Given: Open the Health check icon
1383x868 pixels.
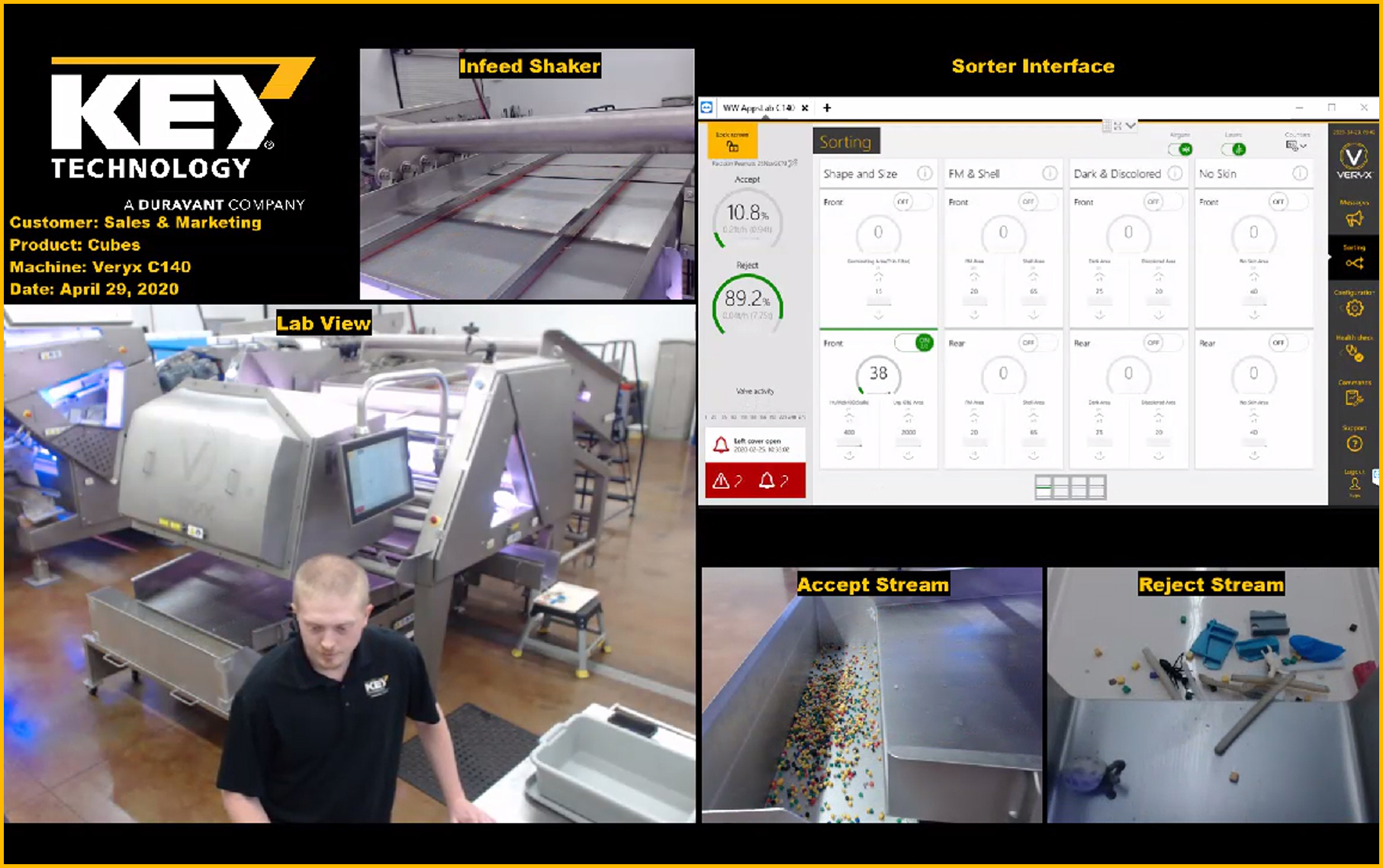Looking at the screenshot, I should (1354, 352).
